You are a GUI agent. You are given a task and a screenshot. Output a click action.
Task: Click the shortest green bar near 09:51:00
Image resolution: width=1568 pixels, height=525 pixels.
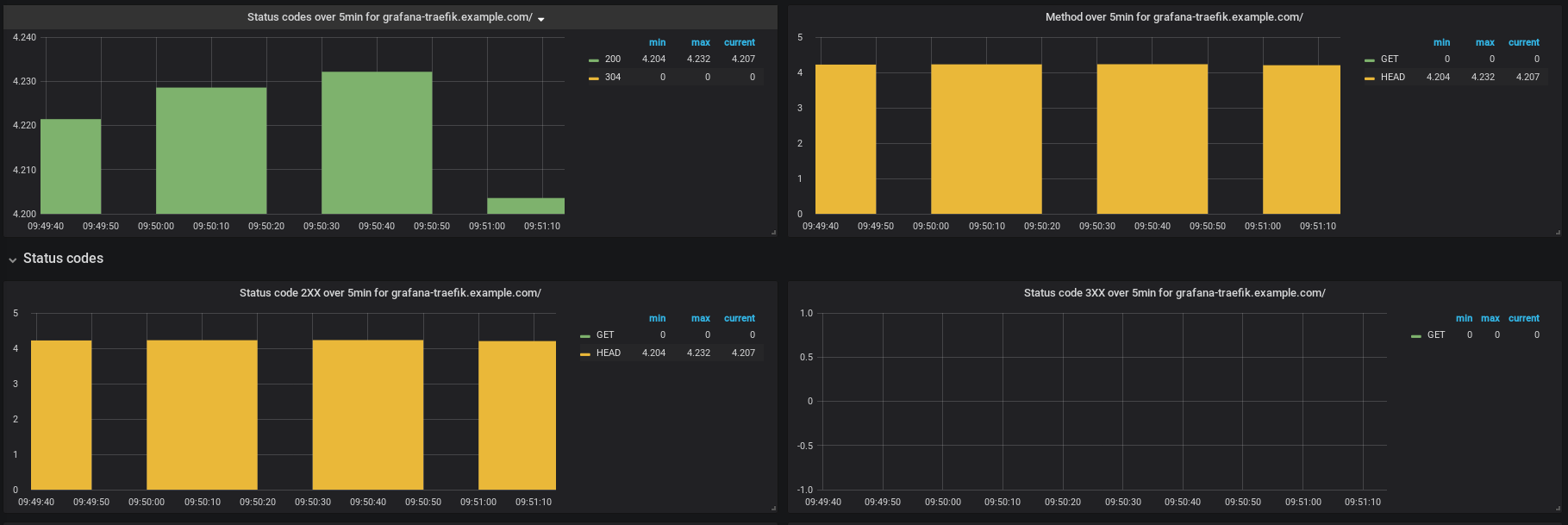pos(526,206)
